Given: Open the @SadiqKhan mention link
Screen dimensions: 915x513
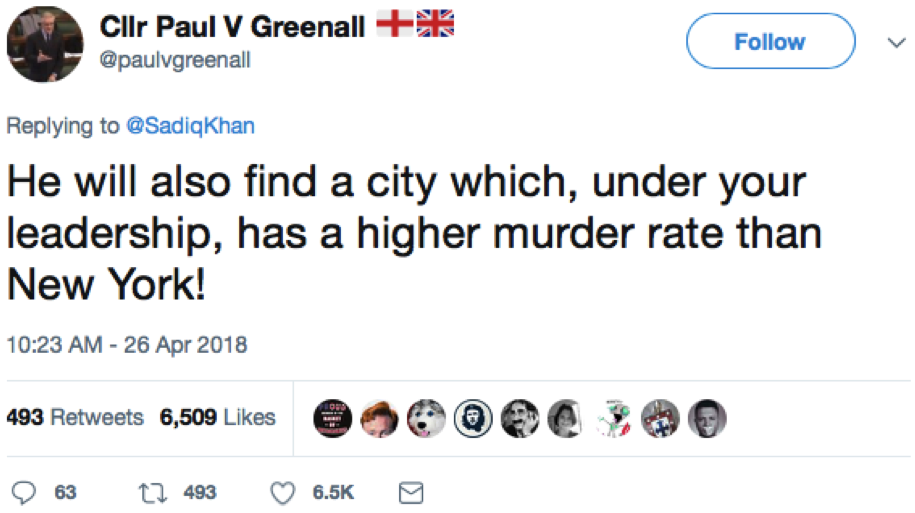Looking at the screenshot, I should (x=190, y=125).
